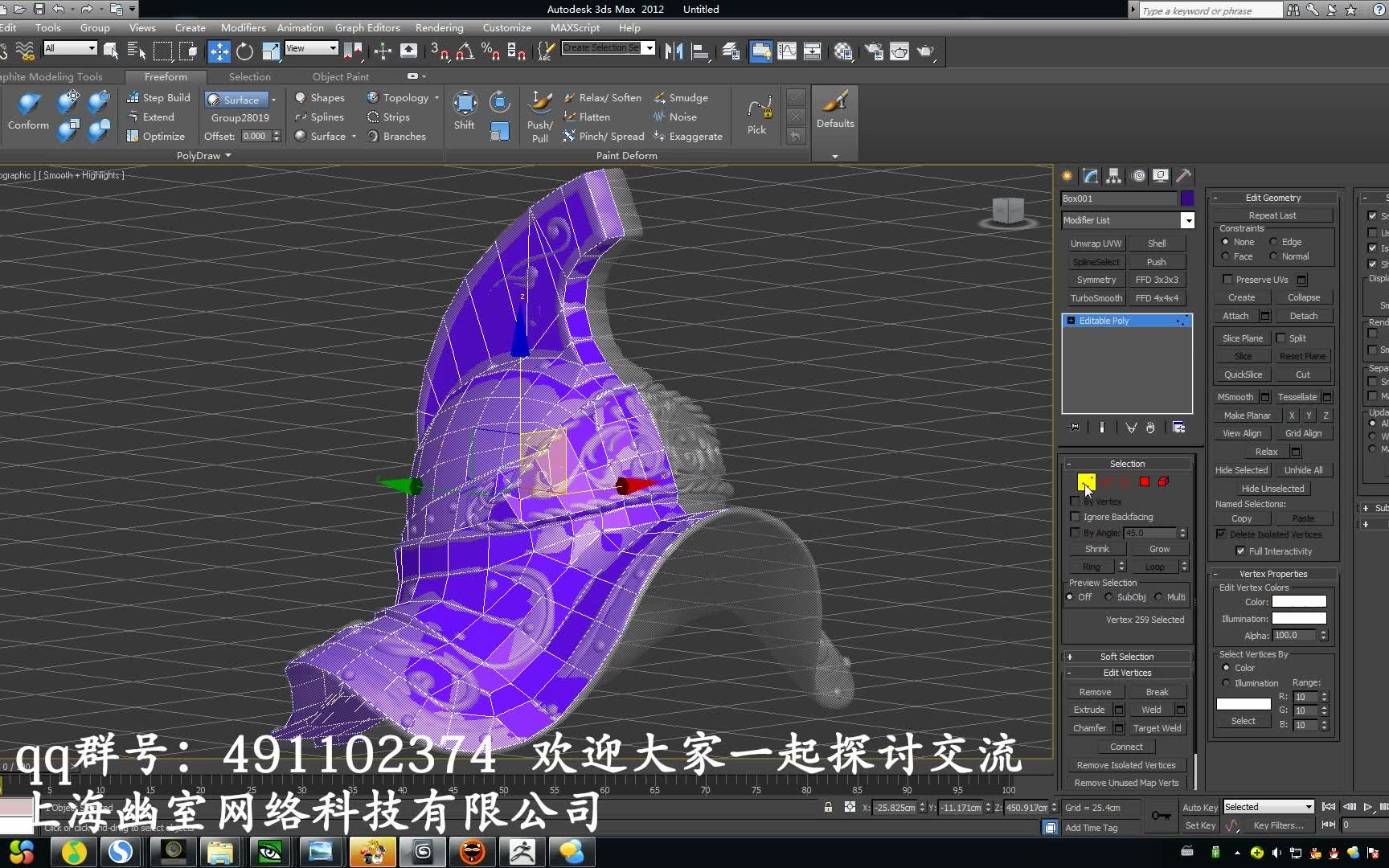Image resolution: width=1389 pixels, height=868 pixels.
Task: Open the Curve Editor toolbar icon
Action: 786,51
